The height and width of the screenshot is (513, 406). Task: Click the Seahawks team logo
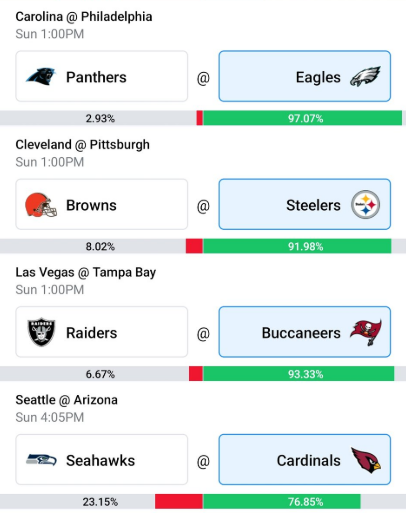tap(41, 460)
